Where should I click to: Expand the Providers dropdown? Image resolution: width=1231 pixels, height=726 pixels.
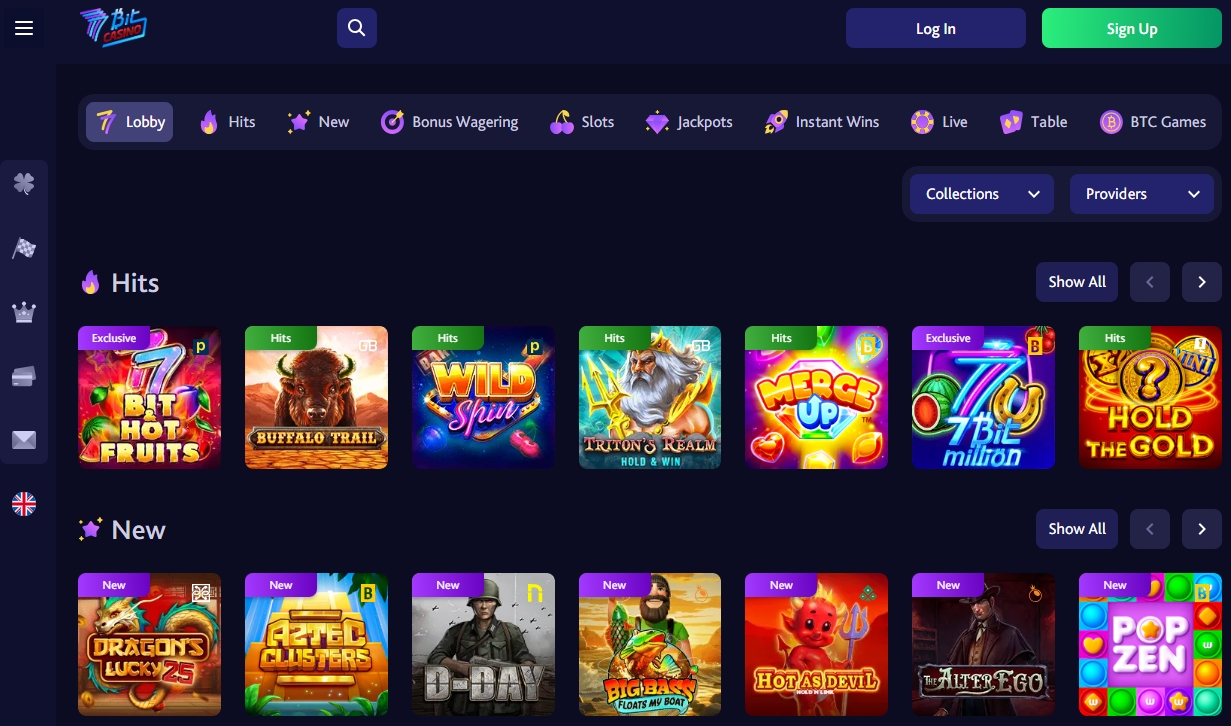(x=1142, y=194)
